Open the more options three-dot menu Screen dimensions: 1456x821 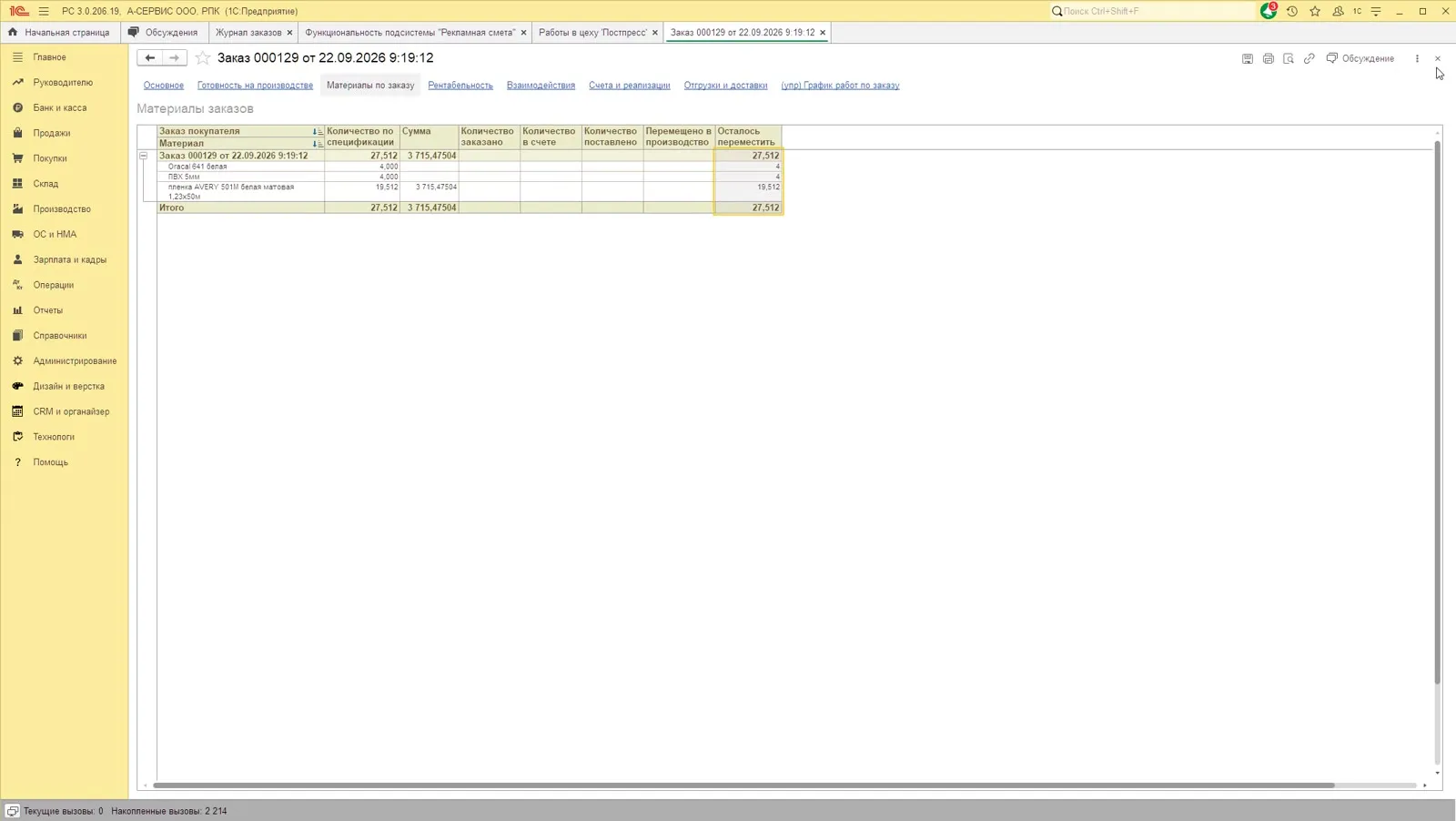[1417, 58]
